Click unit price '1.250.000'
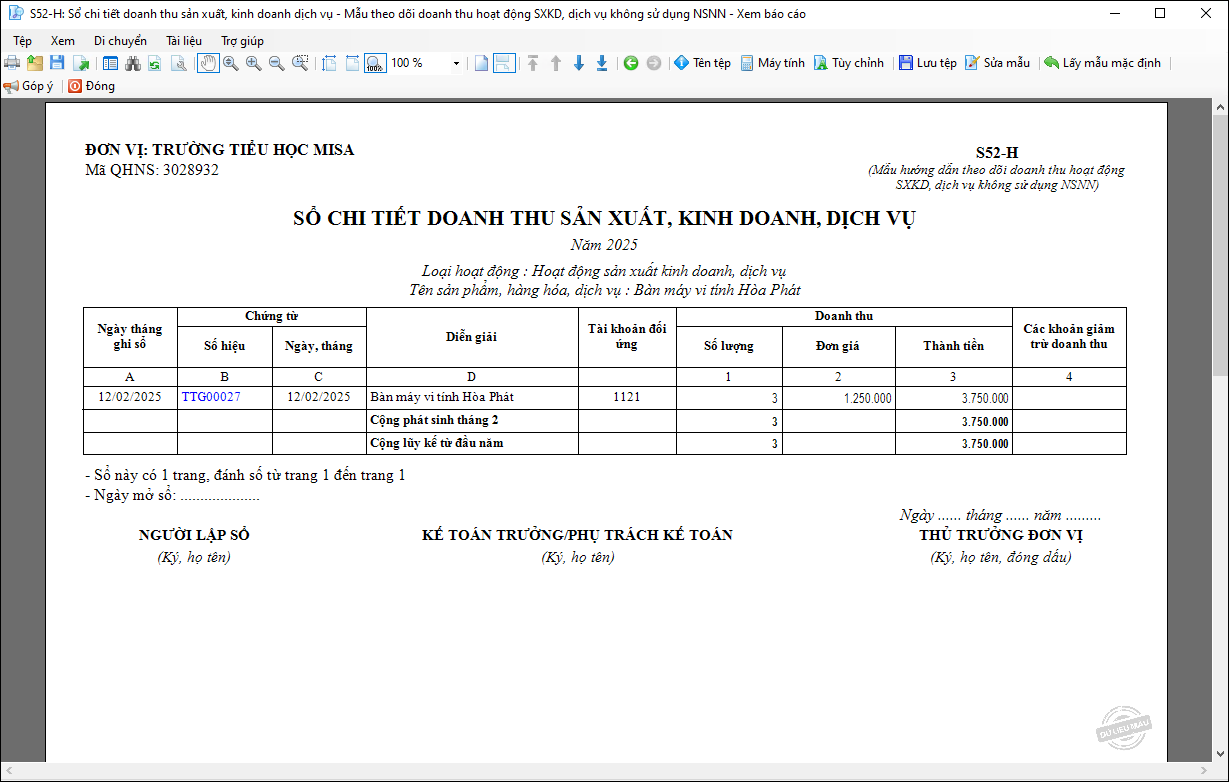 click(868, 398)
